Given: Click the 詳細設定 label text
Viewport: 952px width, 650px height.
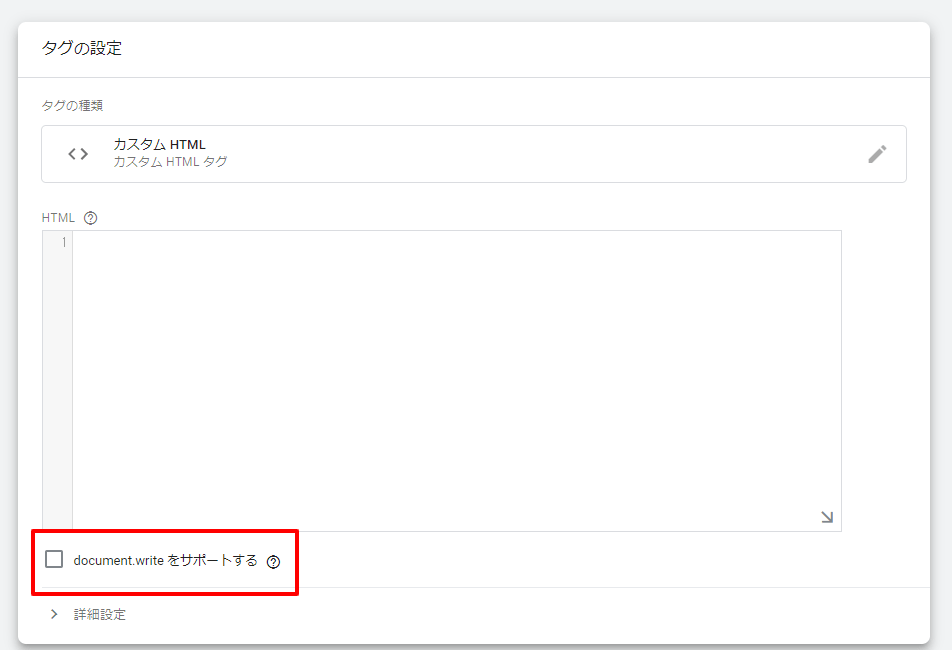Looking at the screenshot, I should tap(100, 615).
